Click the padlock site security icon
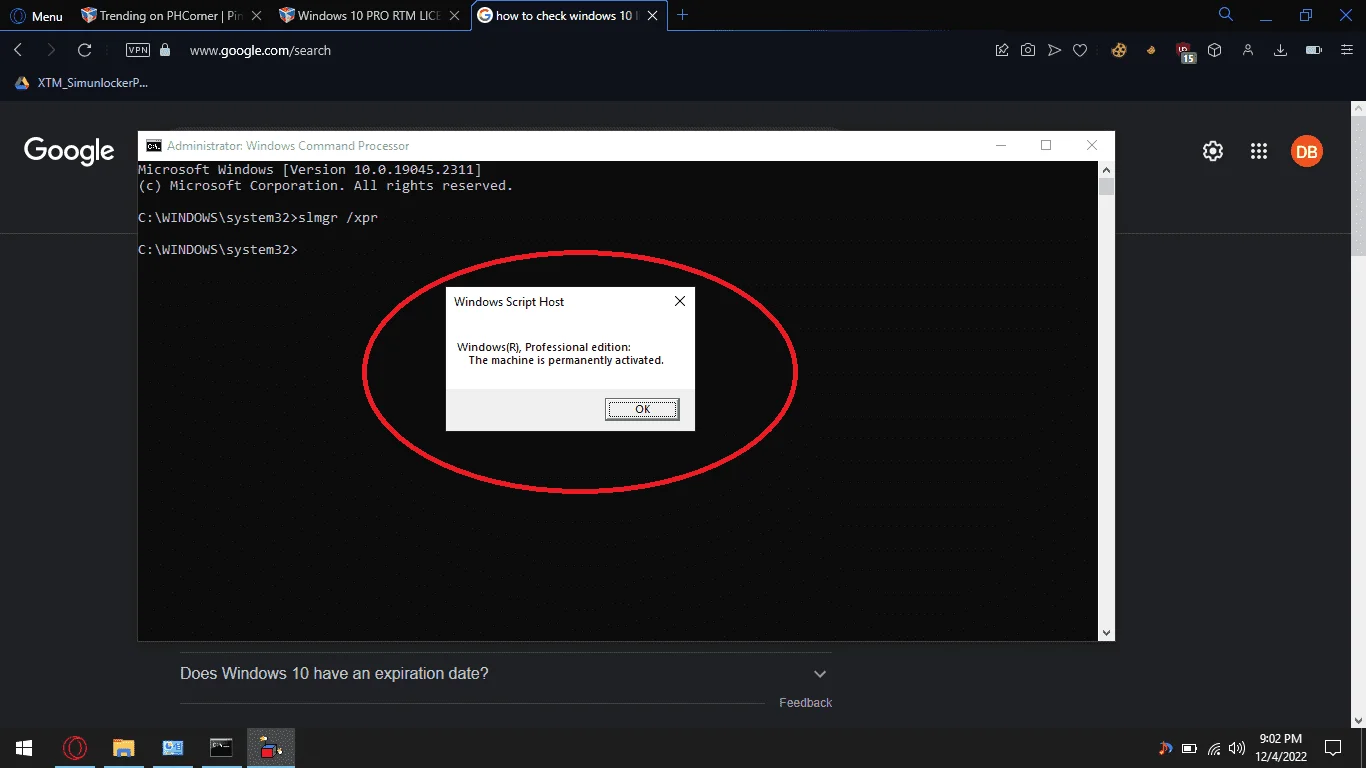Viewport: 1366px width, 768px height. coord(165,50)
